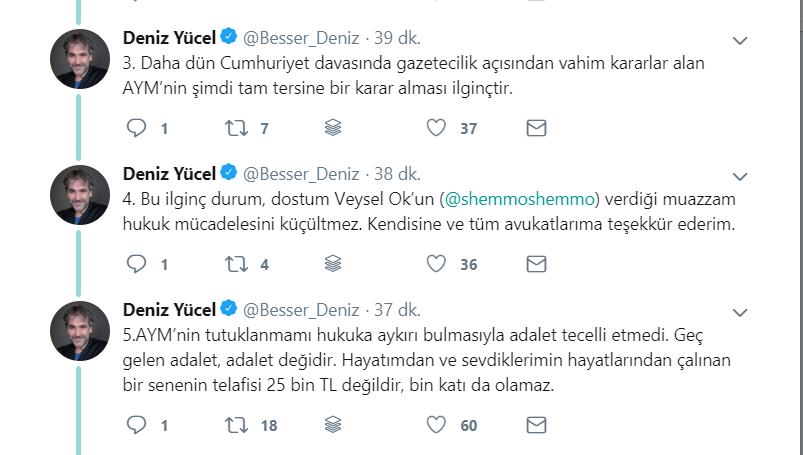Open the layers icon on tweet 3

pyautogui.click(x=335, y=128)
